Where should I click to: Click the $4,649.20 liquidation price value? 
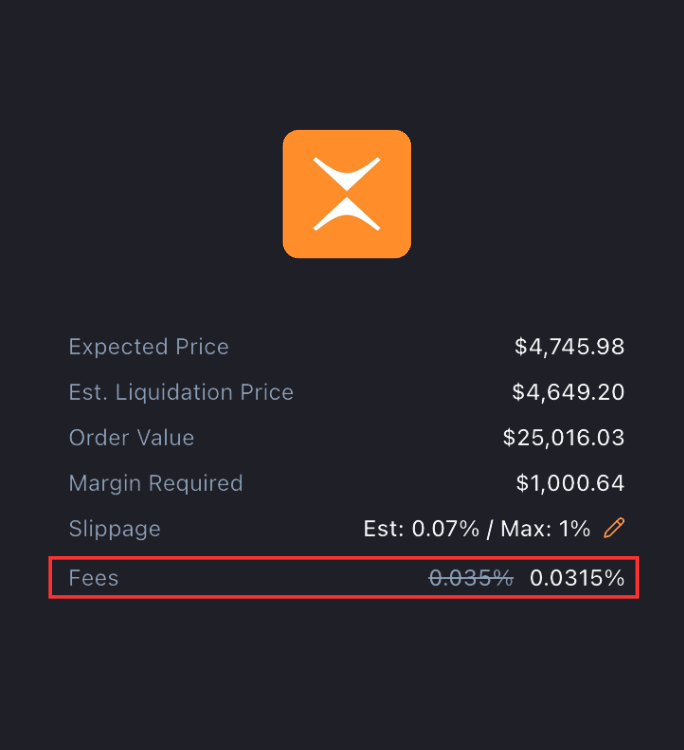click(x=568, y=392)
